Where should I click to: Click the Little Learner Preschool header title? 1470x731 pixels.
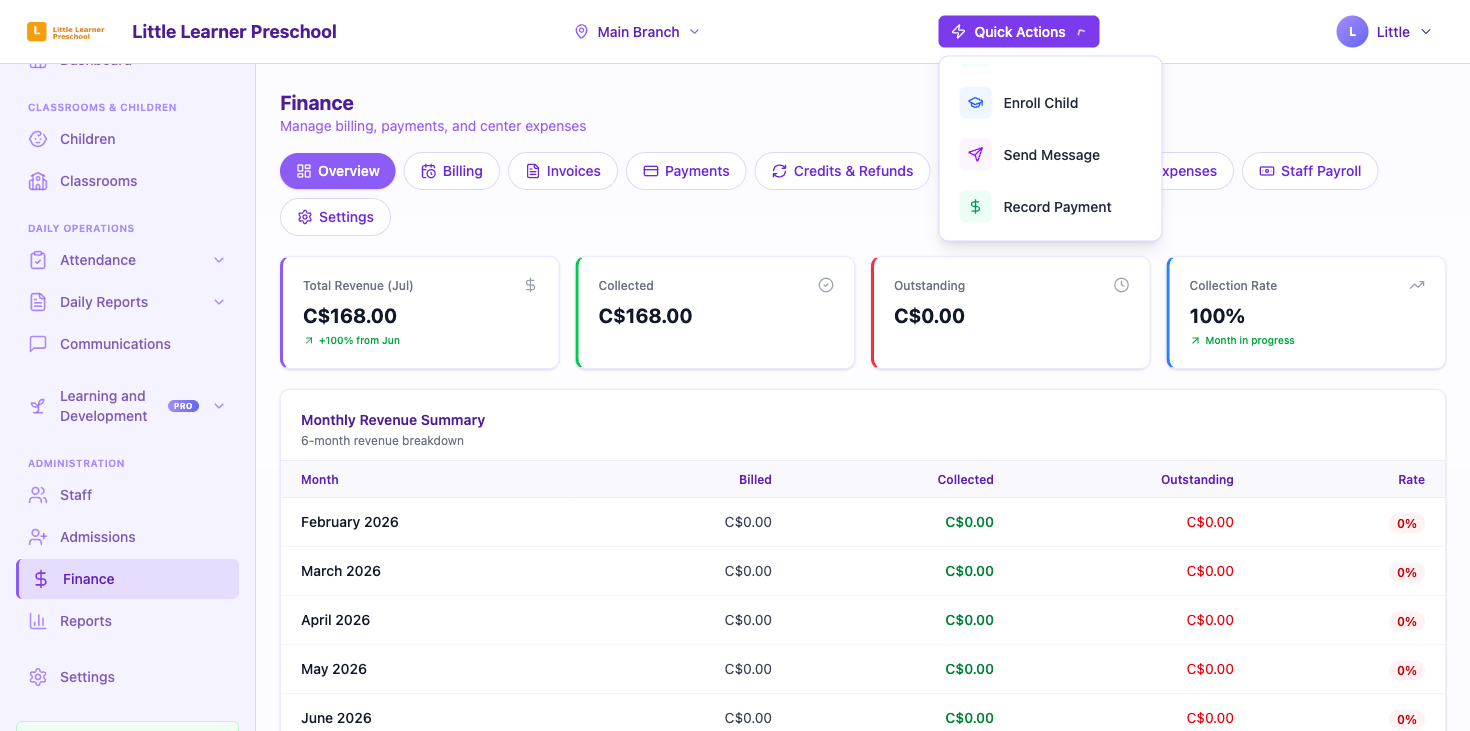[234, 32]
